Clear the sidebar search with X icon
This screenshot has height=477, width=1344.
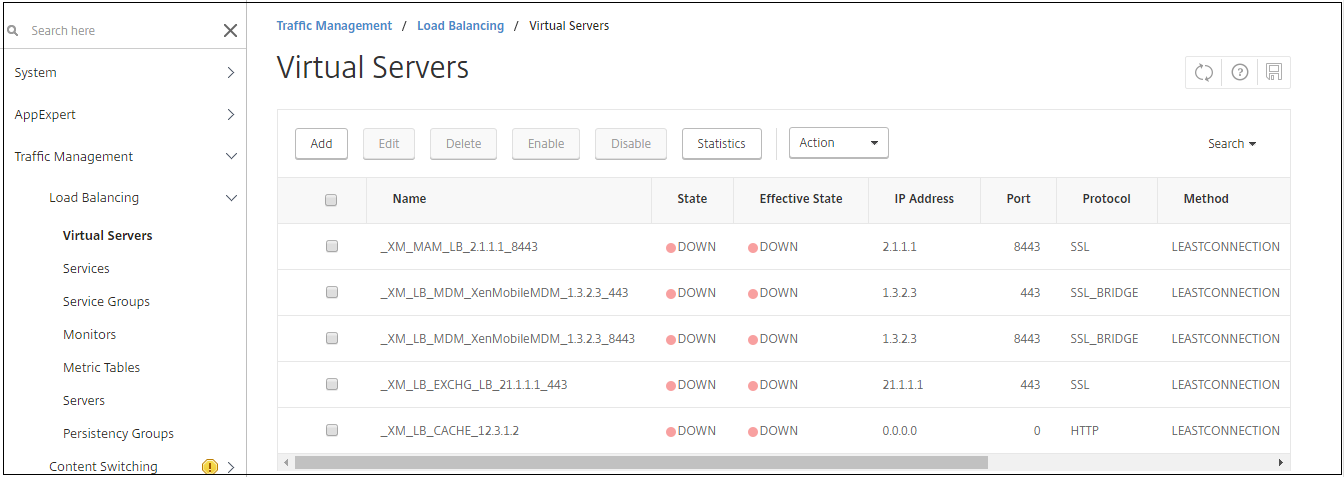230,31
